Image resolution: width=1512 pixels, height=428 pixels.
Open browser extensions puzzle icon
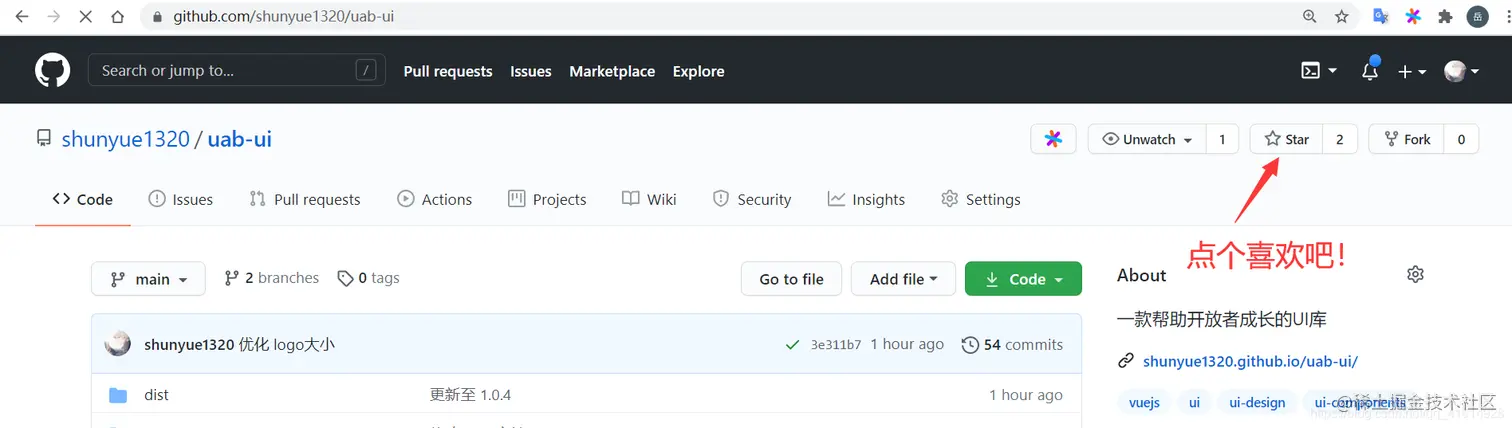1445,17
